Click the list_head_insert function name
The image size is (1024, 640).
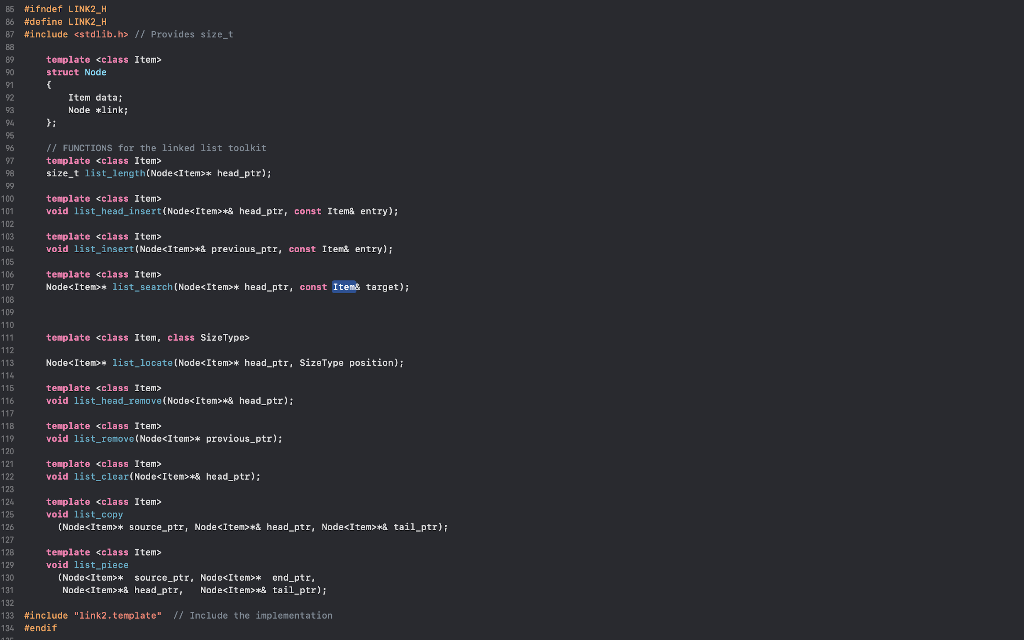click(118, 212)
